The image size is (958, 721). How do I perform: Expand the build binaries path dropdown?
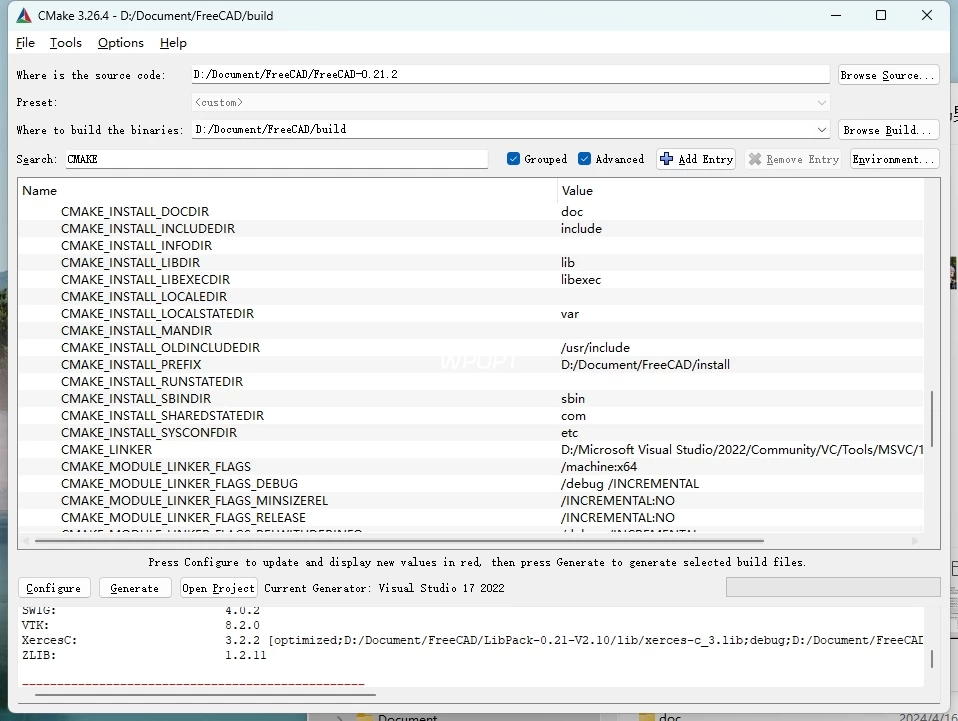822,130
